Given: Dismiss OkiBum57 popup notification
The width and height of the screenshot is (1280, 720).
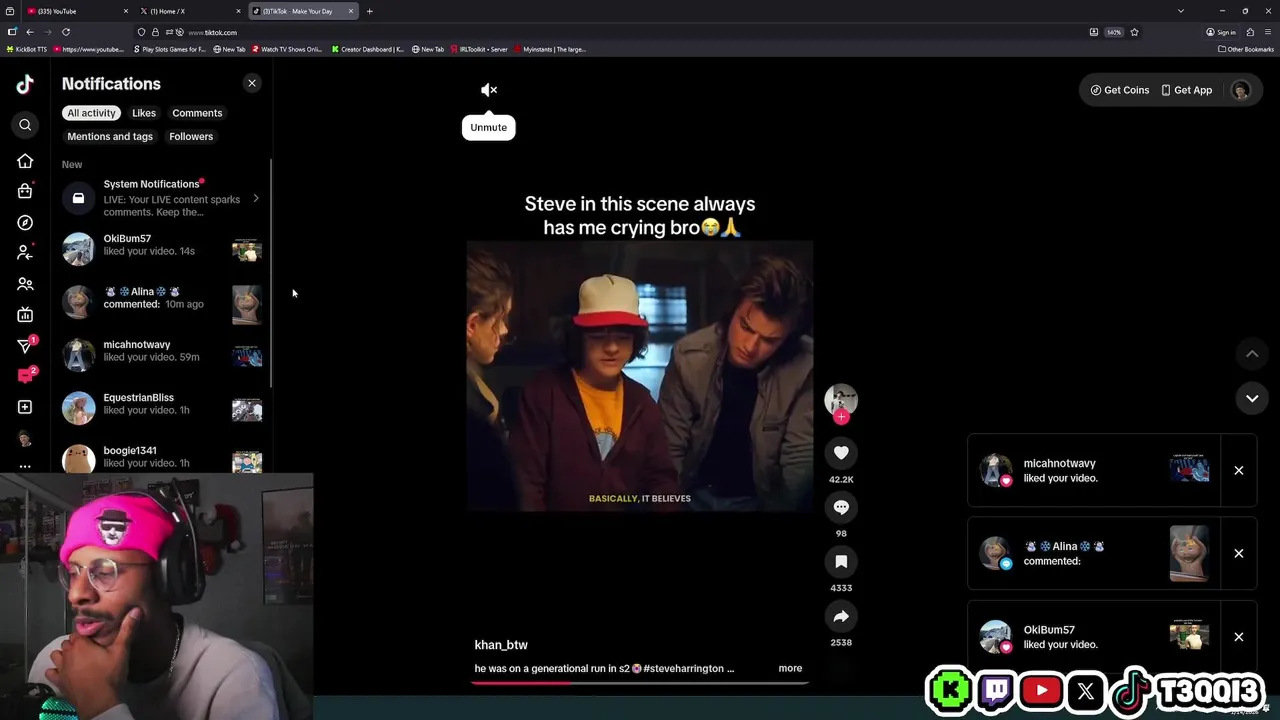Looking at the screenshot, I should point(1238,637).
